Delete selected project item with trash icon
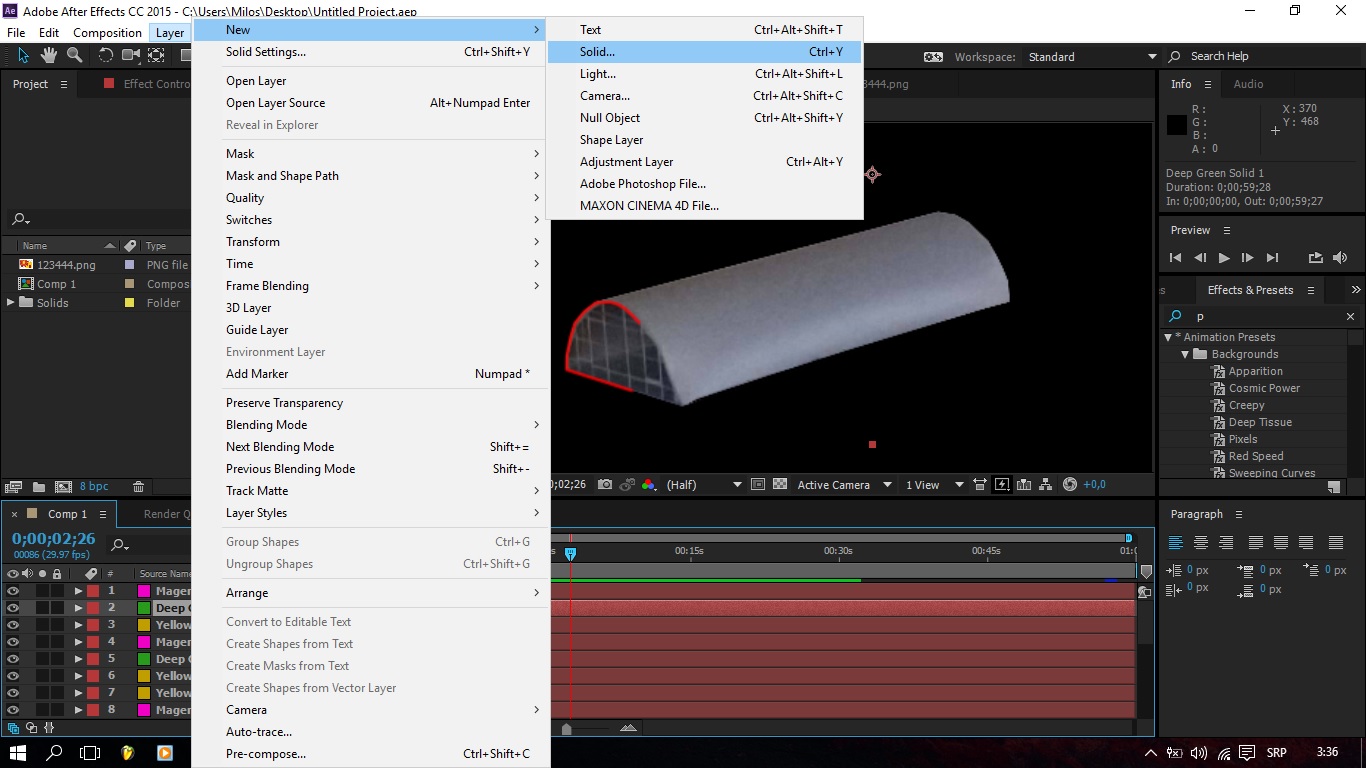The width and height of the screenshot is (1366, 768). (x=138, y=487)
